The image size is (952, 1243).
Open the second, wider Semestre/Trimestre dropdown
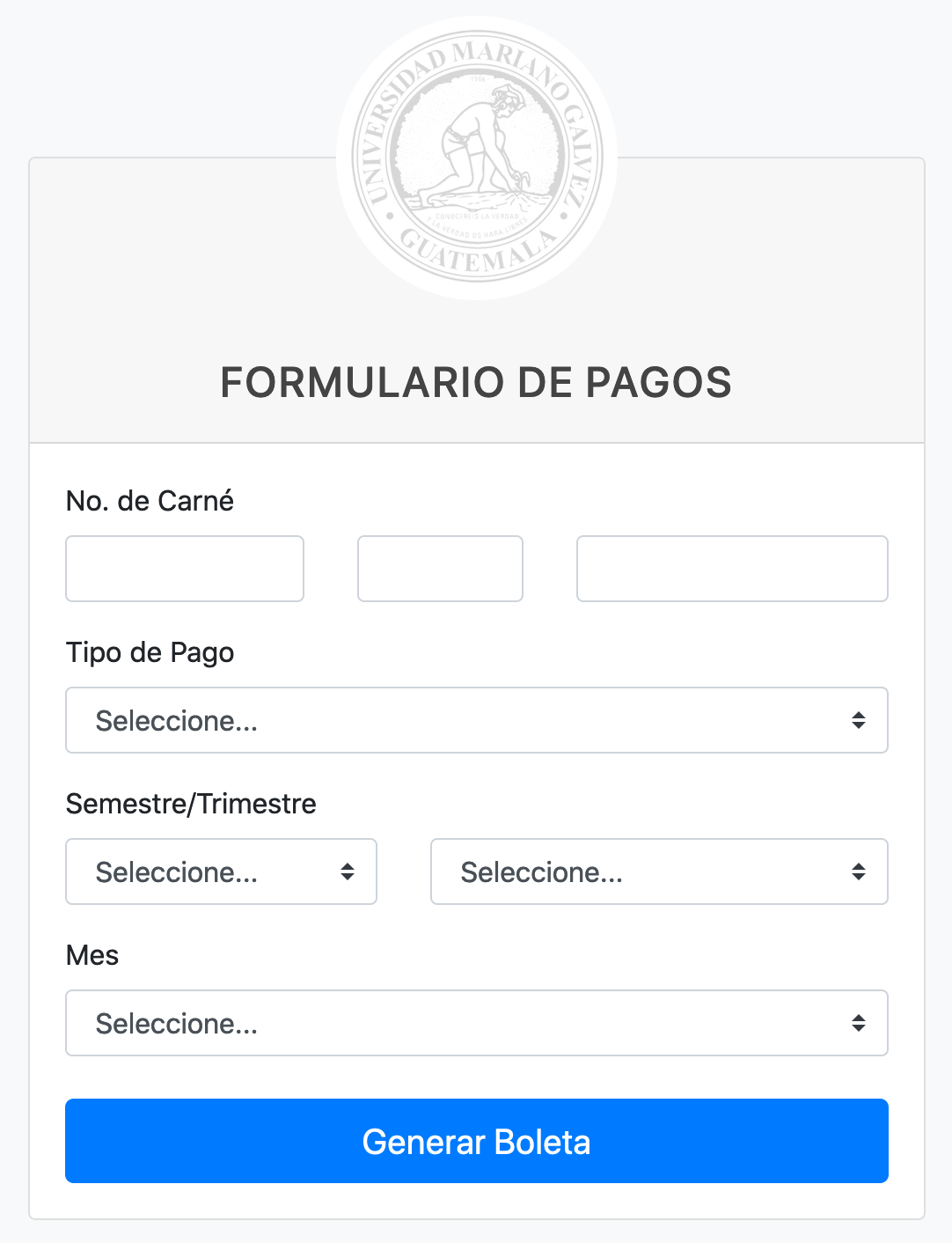(659, 872)
